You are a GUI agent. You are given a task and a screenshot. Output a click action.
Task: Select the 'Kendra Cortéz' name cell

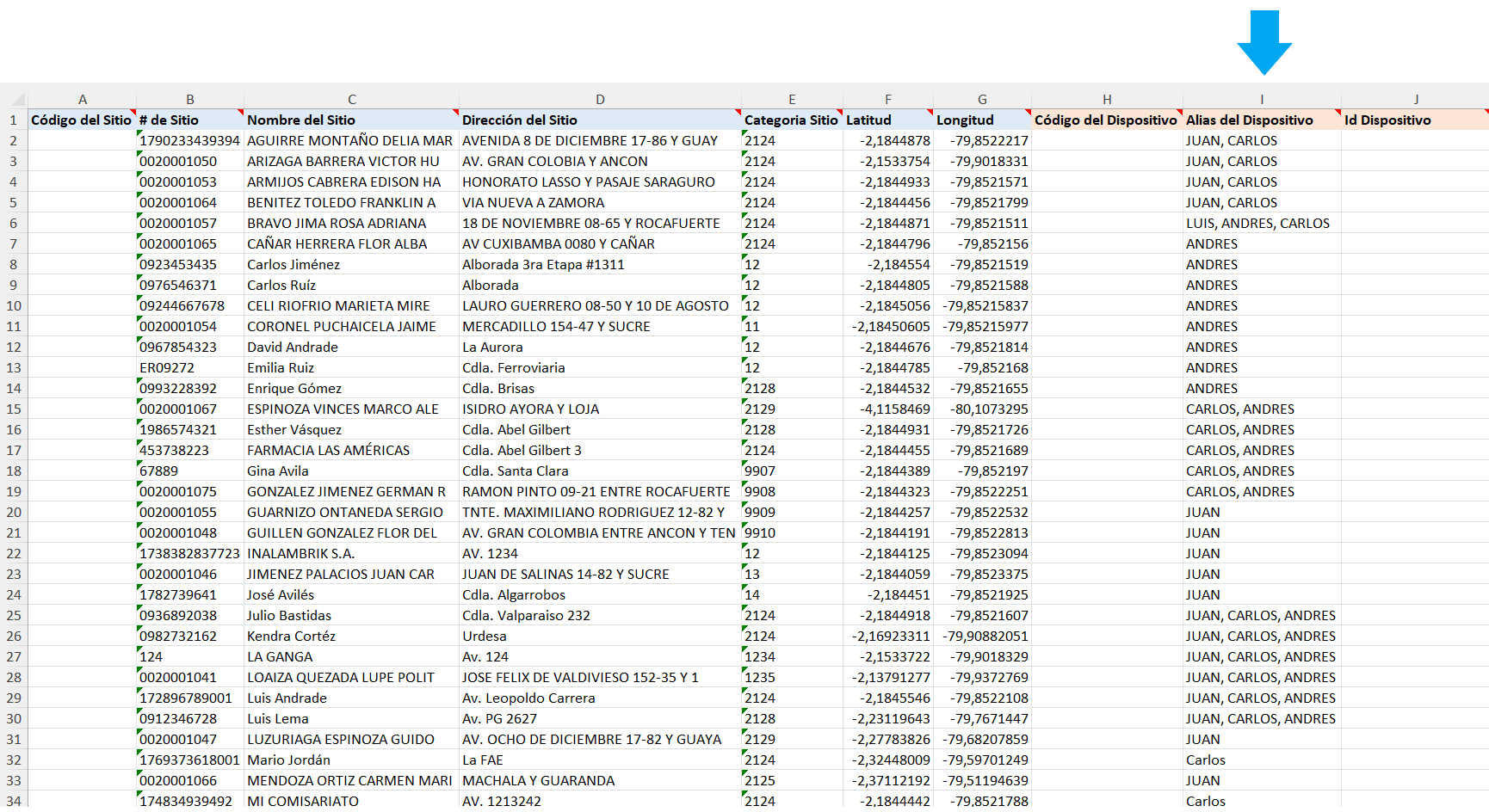tap(352, 636)
